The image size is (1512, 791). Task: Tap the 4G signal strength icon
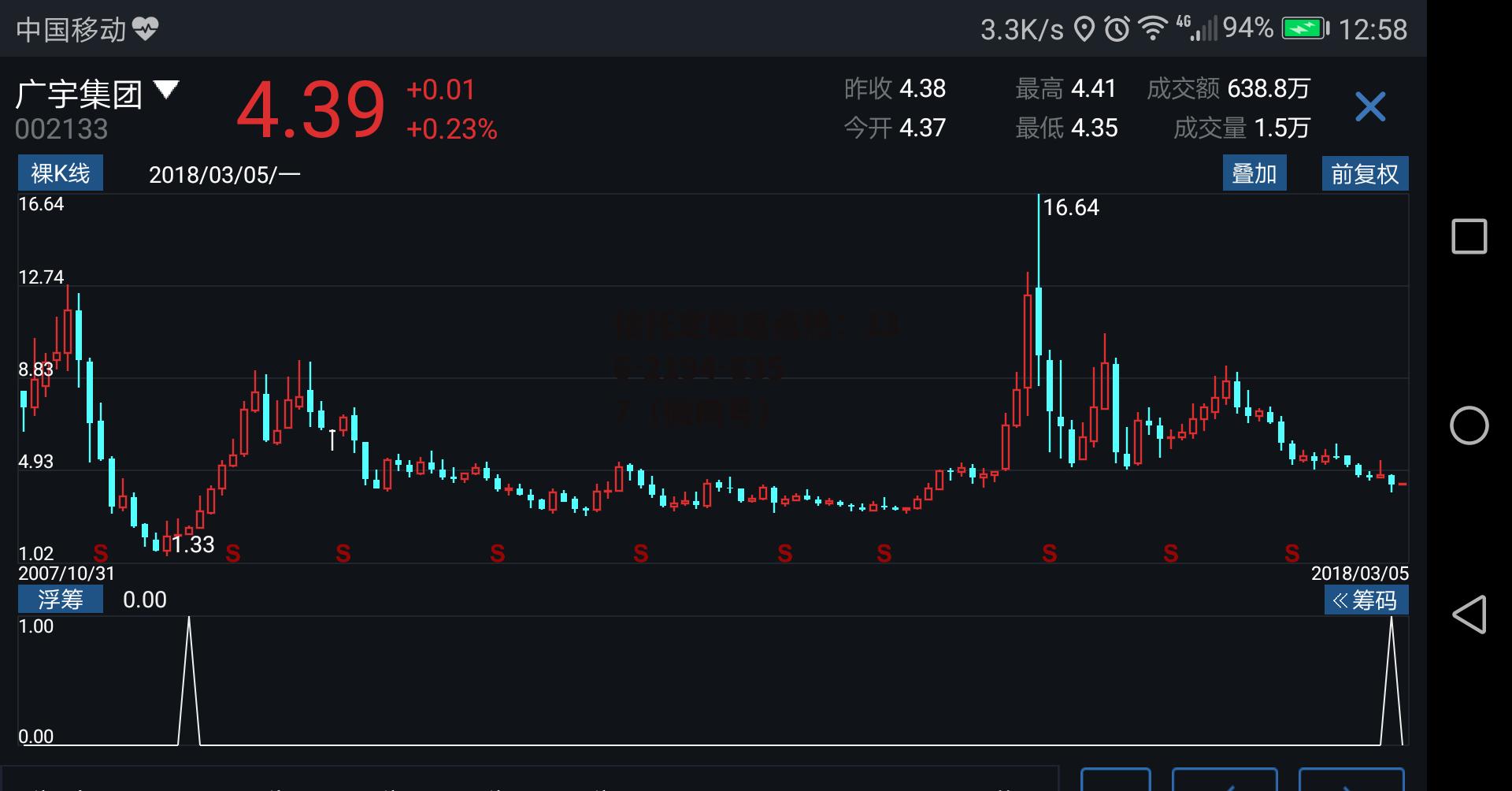(x=1196, y=28)
